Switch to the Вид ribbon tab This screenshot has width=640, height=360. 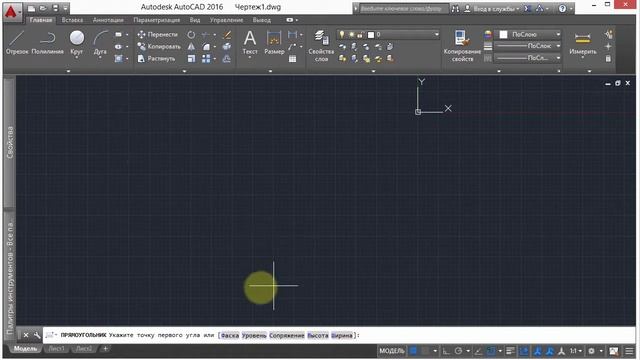coord(195,20)
